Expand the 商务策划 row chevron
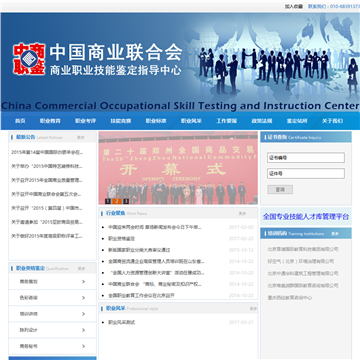Screen dimensions: 360x360 click(x=83, y=282)
